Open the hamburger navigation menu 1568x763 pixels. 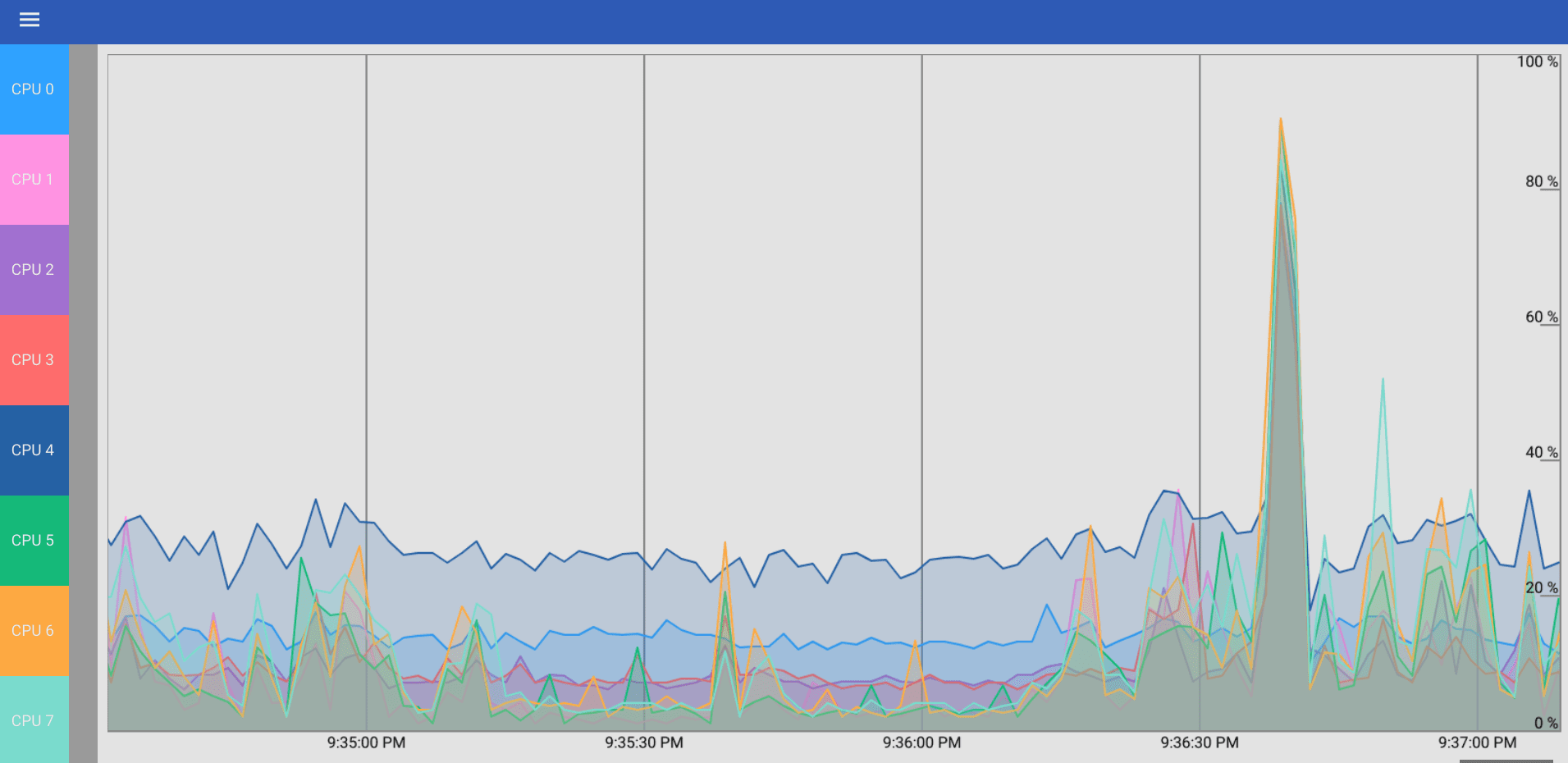[x=30, y=20]
